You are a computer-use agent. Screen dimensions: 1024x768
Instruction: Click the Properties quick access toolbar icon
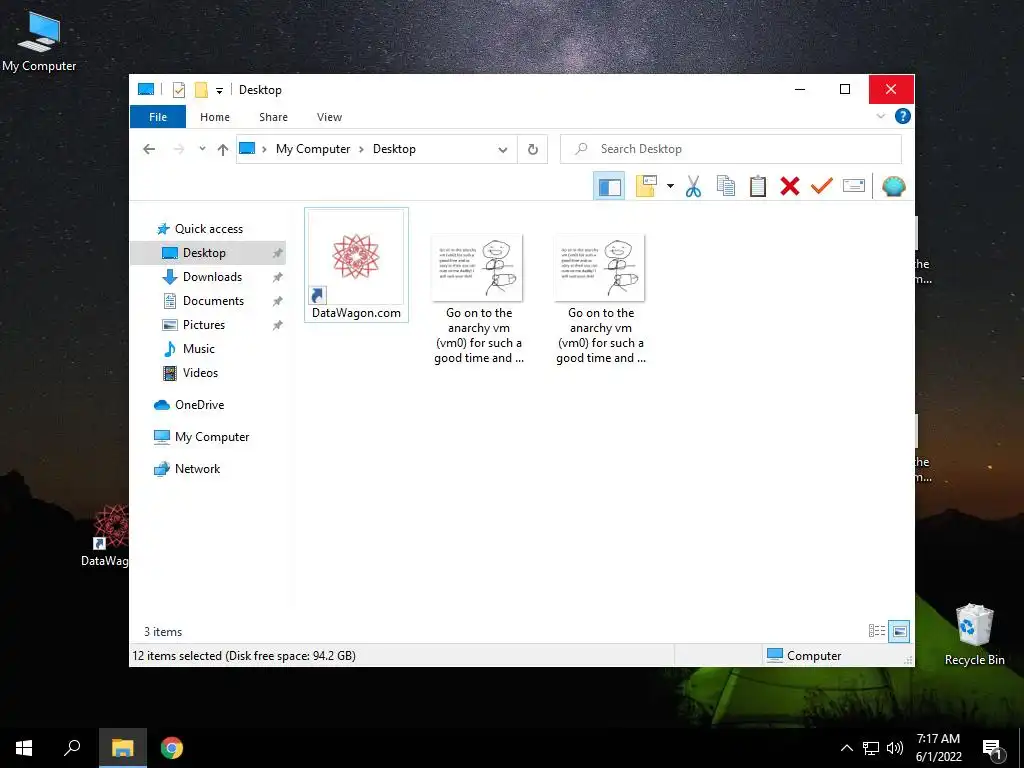tap(178, 90)
